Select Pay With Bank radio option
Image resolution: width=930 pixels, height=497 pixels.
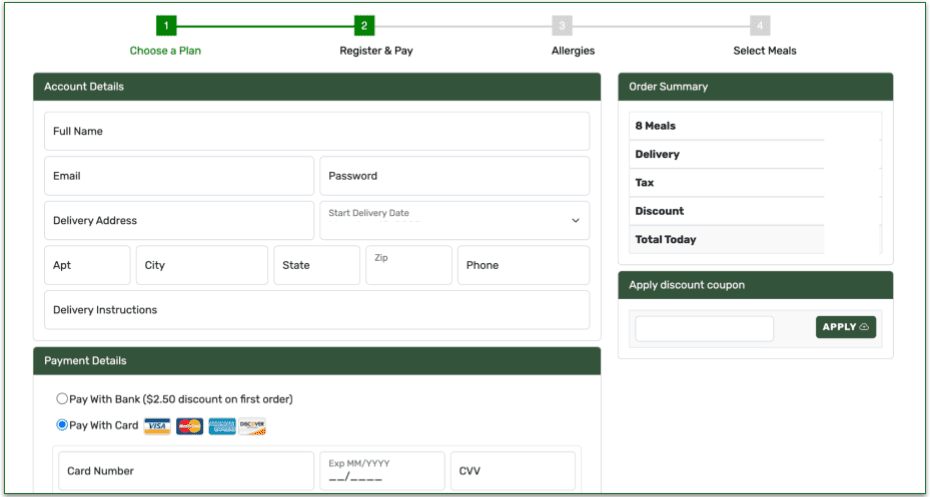pyautogui.click(x=62, y=399)
